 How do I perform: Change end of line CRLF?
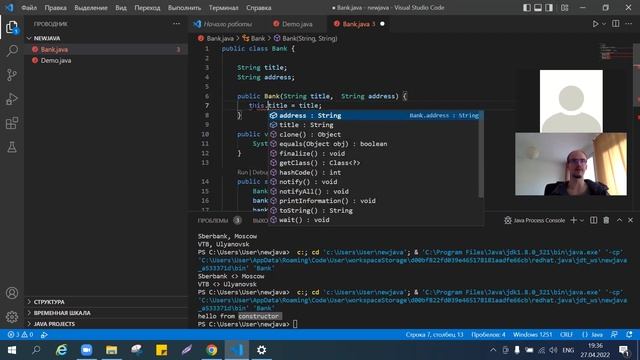[567, 335]
